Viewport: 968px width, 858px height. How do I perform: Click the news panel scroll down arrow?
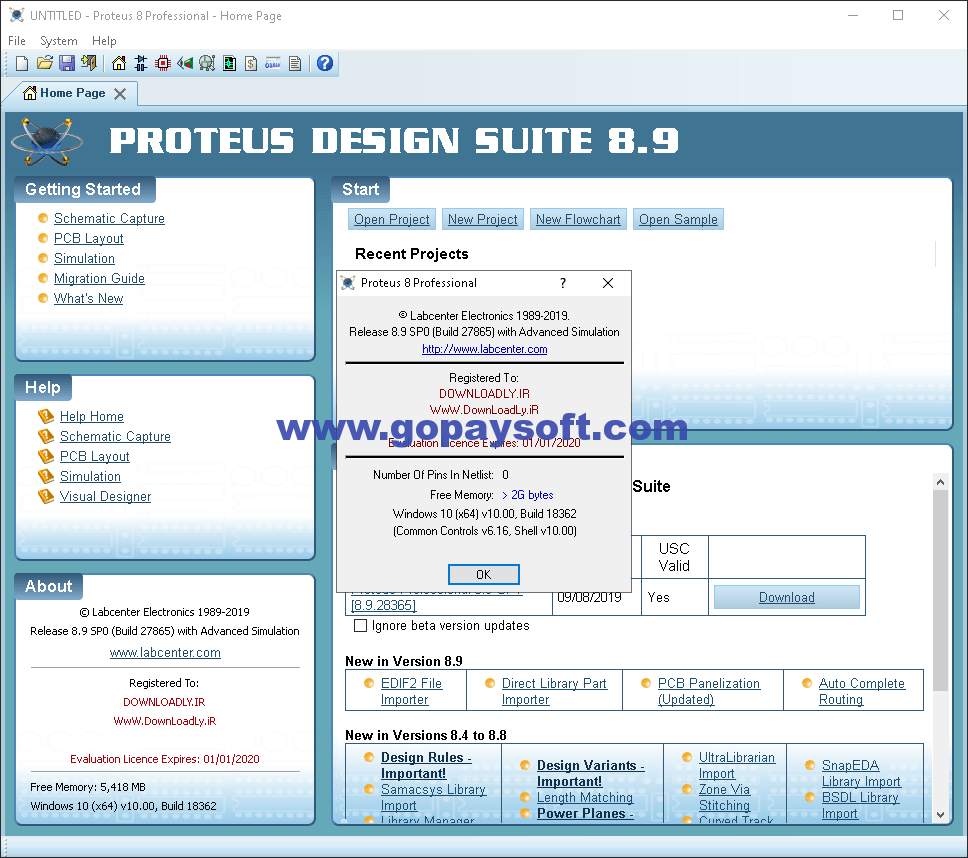click(940, 815)
